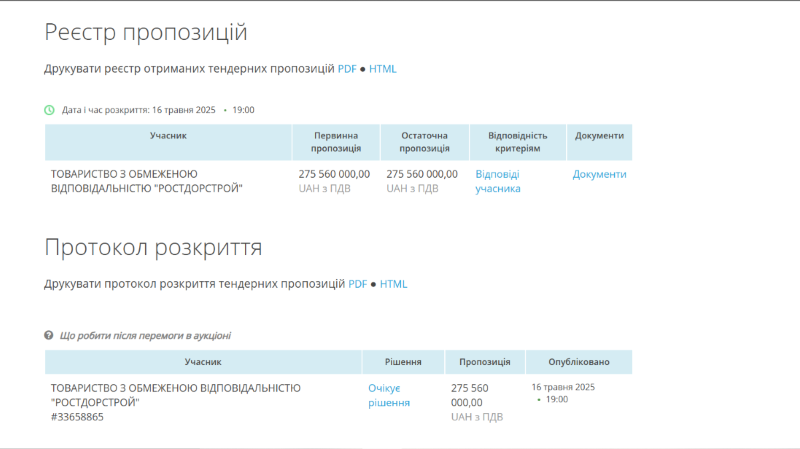Open PDF of the disclosure protocol

coord(358,284)
